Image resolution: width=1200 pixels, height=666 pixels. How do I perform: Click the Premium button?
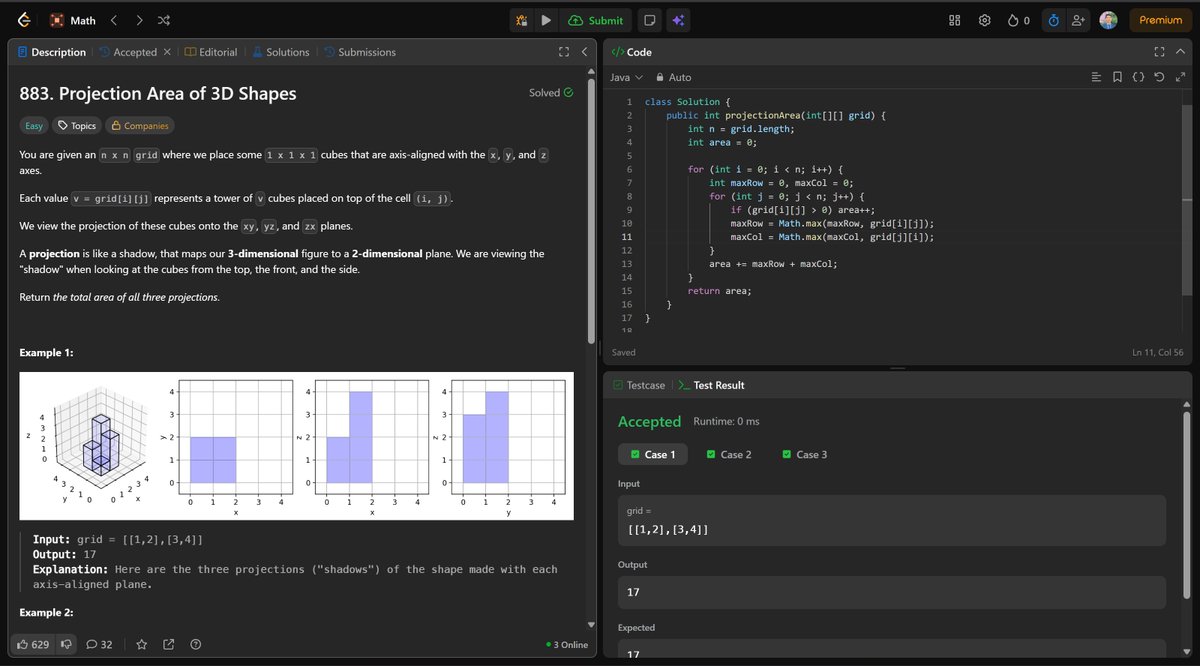coord(1160,20)
